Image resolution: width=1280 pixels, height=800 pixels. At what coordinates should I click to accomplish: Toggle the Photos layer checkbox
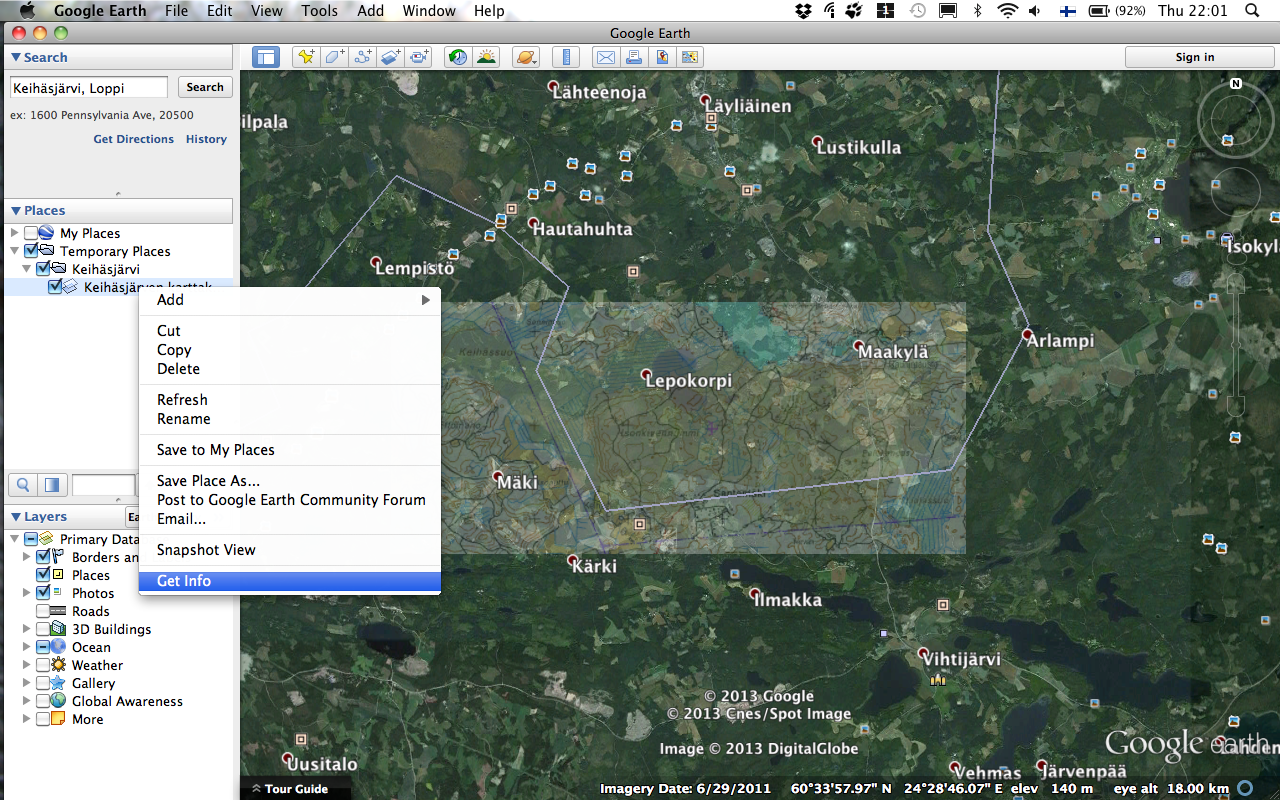pyautogui.click(x=43, y=593)
